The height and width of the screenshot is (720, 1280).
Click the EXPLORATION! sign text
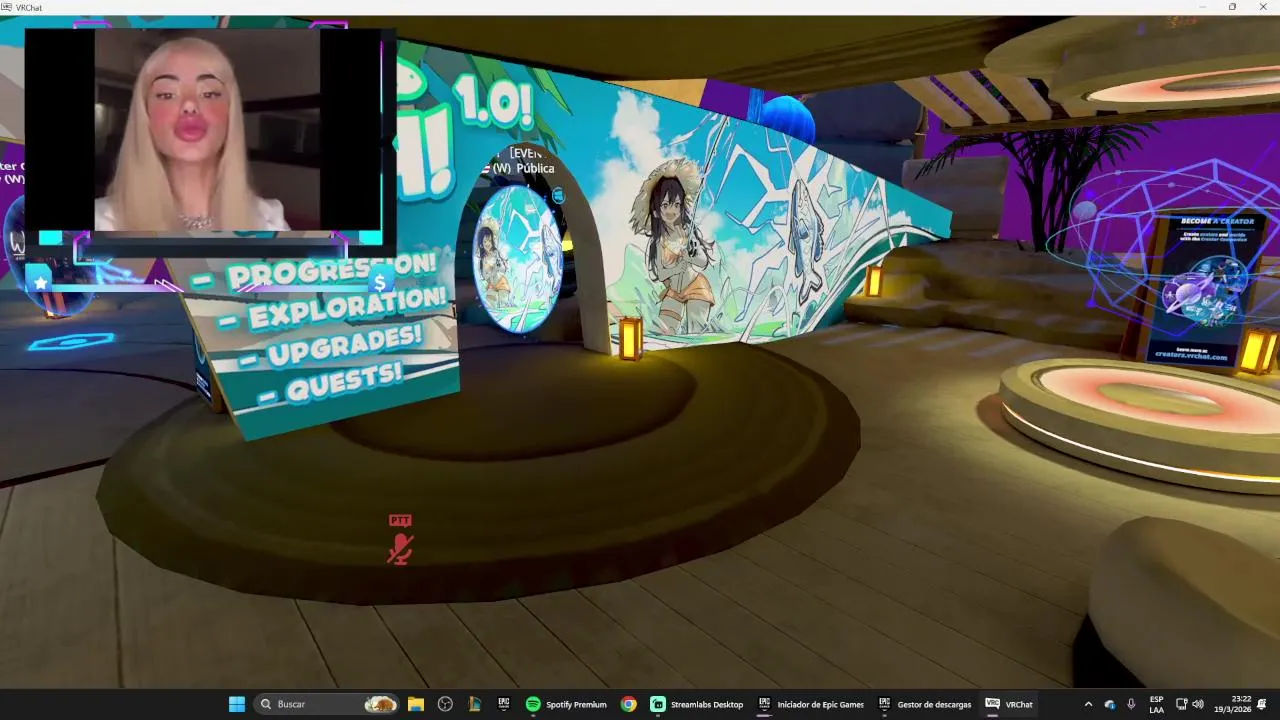346,307
